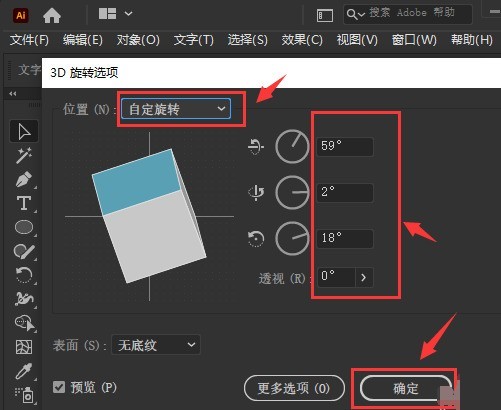The image size is (501, 410).
Task: Open the 帮助(H) menu
Action: 472,40
